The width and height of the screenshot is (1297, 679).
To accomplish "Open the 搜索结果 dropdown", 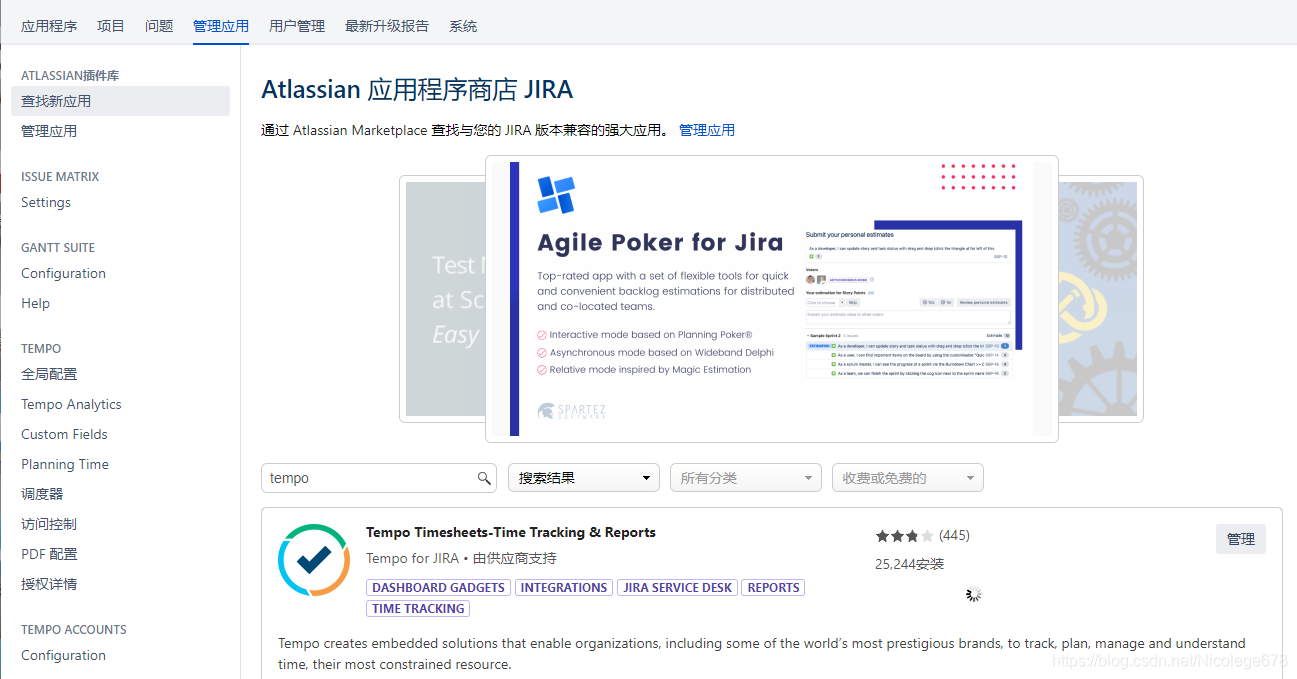I will (x=584, y=478).
